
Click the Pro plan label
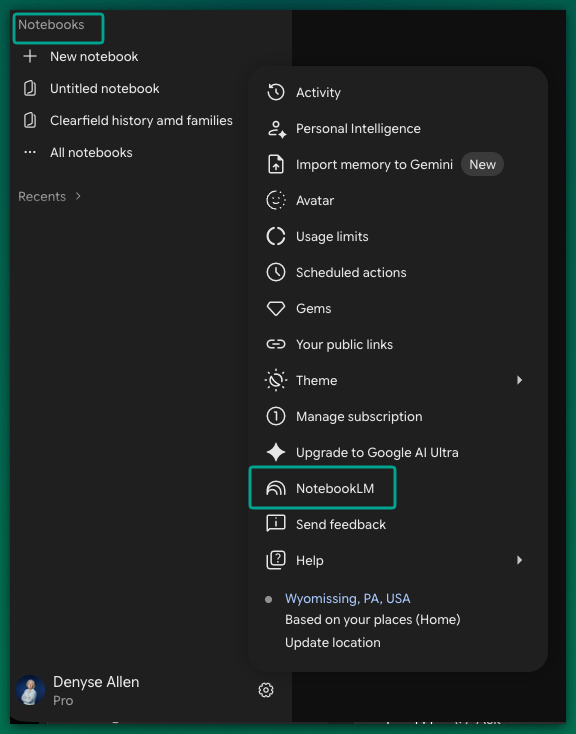click(x=63, y=701)
